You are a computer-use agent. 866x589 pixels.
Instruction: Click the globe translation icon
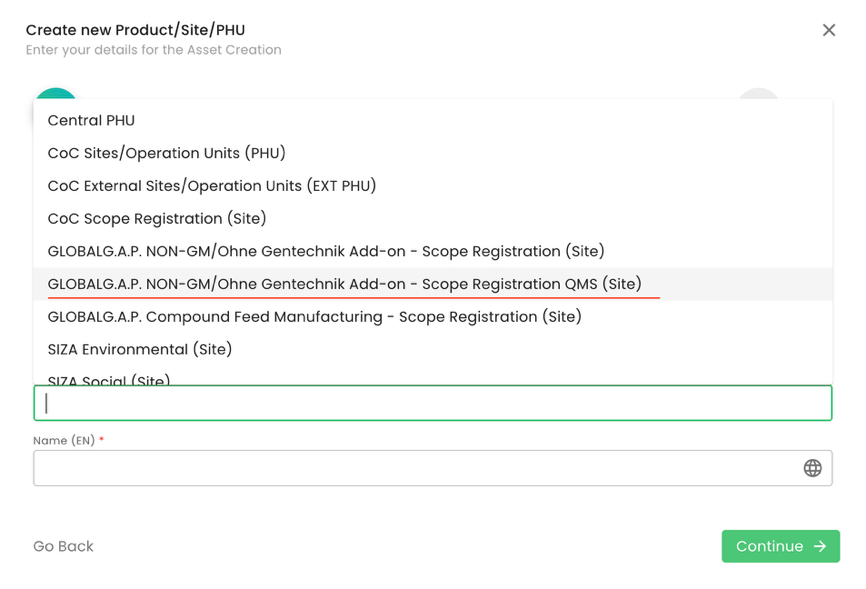tap(812, 468)
